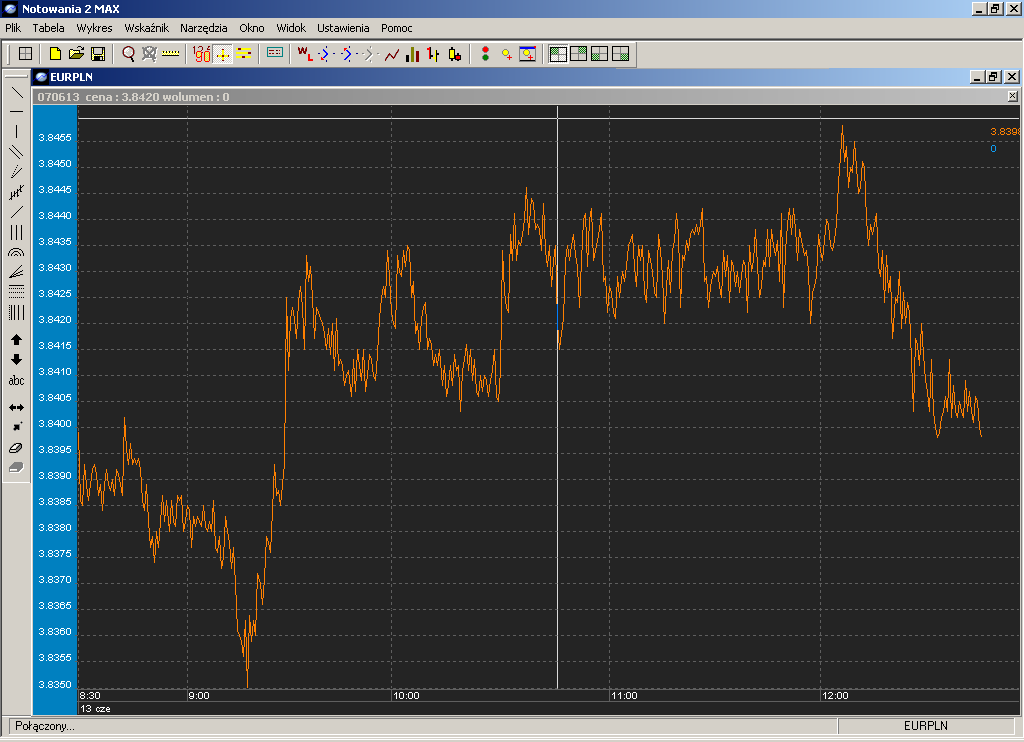Viewport: 1024px width, 742px height.
Task: Expand the Ustawienia menu
Action: [343, 28]
